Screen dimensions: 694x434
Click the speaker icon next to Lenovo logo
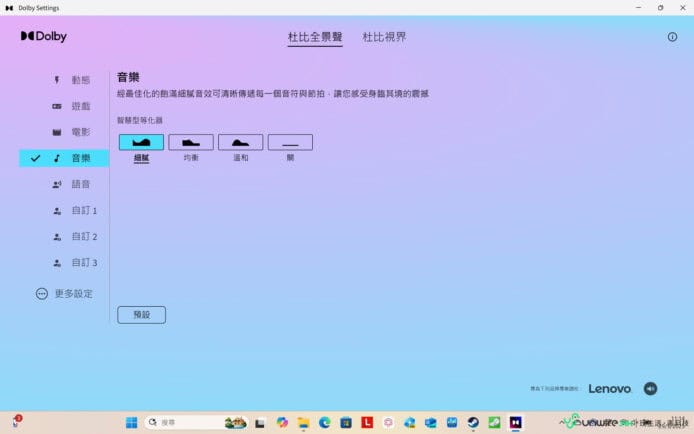(650, 388)
